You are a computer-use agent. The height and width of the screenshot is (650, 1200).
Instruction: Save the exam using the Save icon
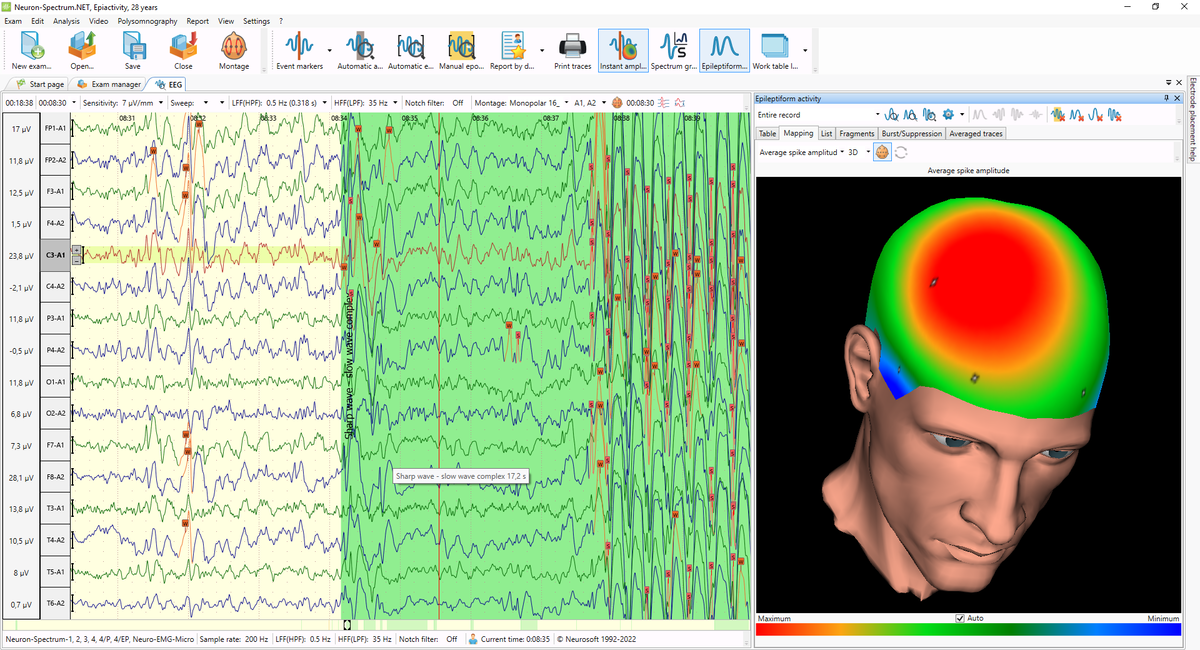click(132, 51)
